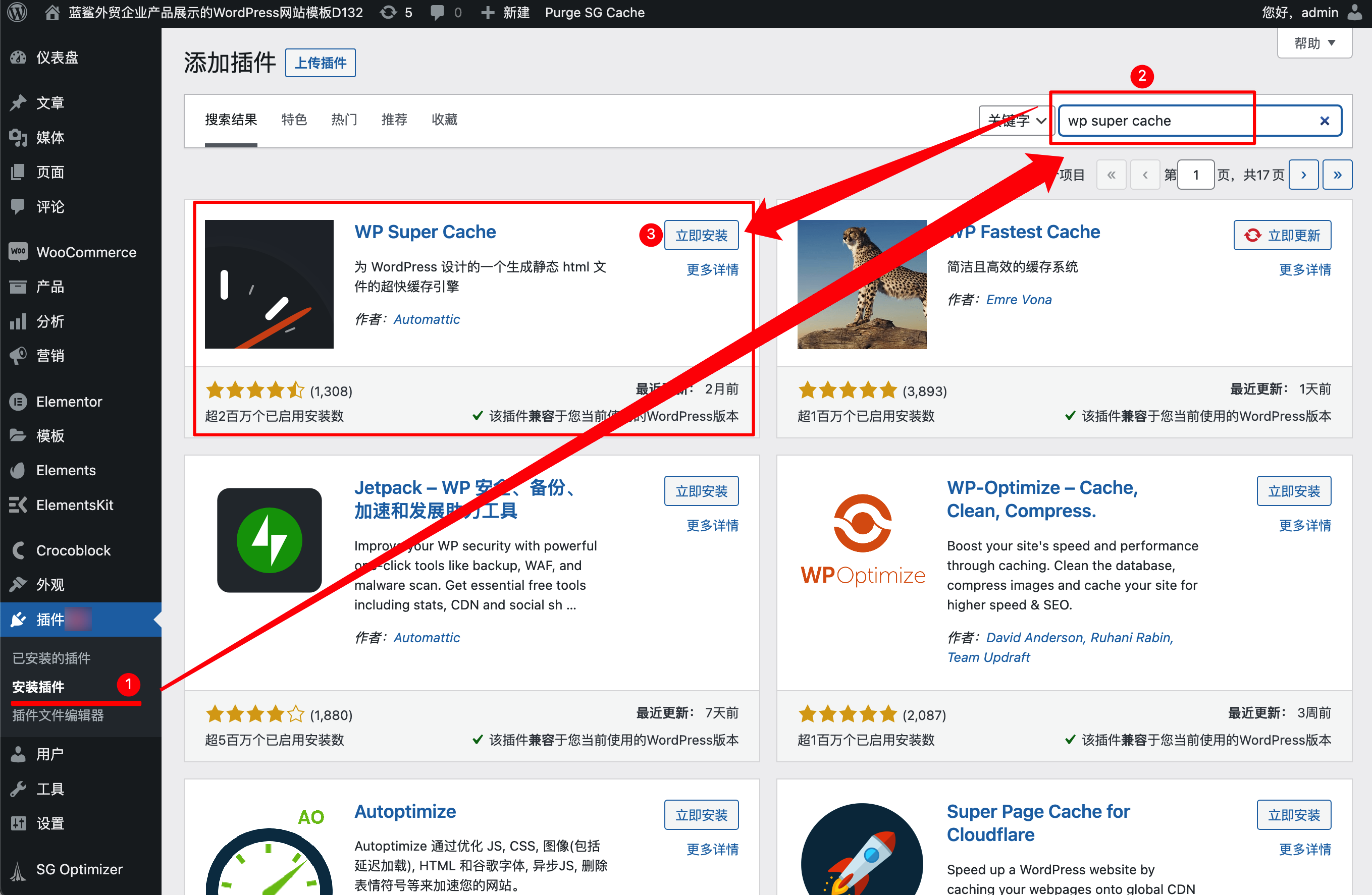Open author Emre Vona link
Image resolution: width=1372 pixels, height=895 pixels.
tap(1018, 300)
